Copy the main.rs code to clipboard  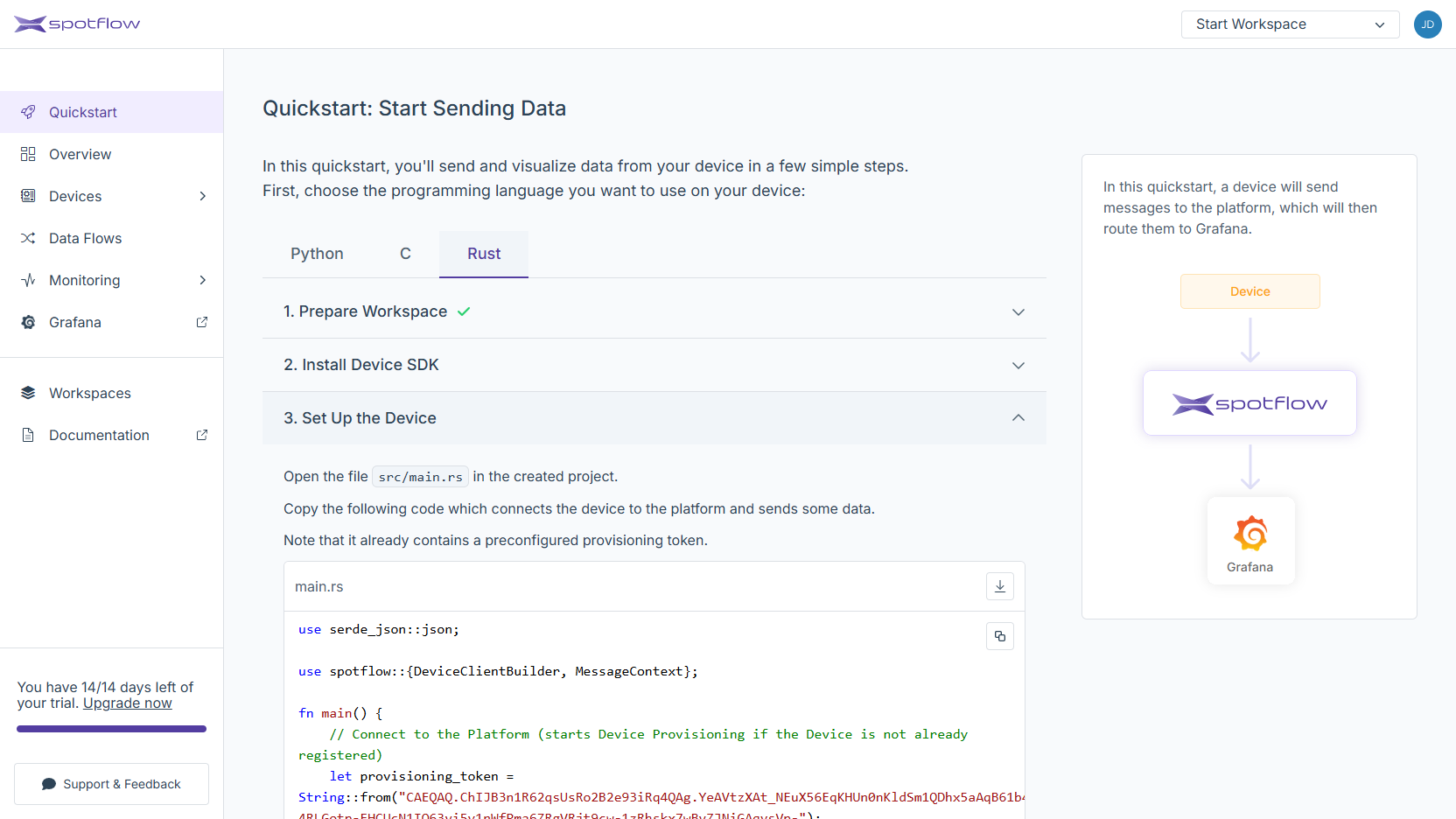tap(1000, 636)
